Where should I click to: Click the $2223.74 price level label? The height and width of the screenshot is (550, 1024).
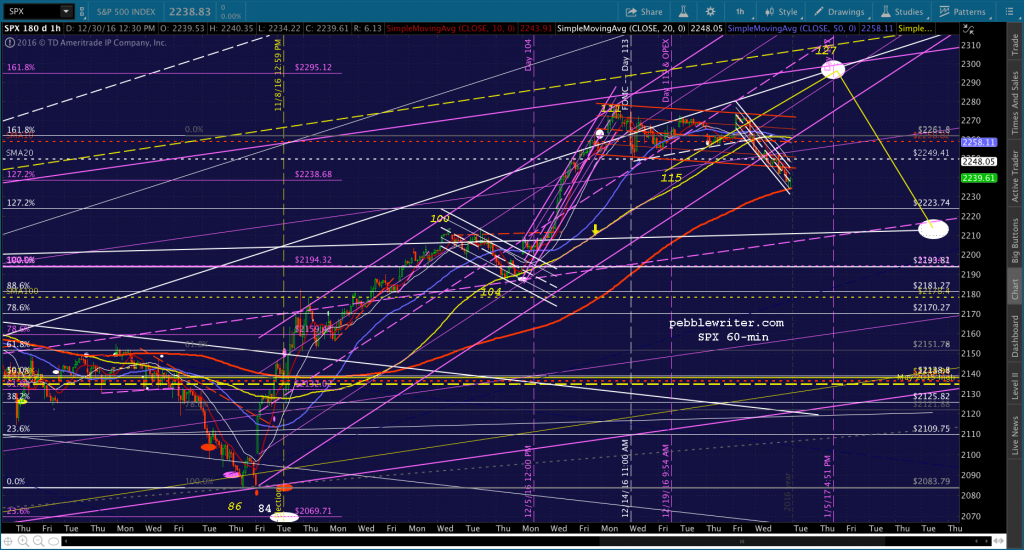click(x=931, y=203)
